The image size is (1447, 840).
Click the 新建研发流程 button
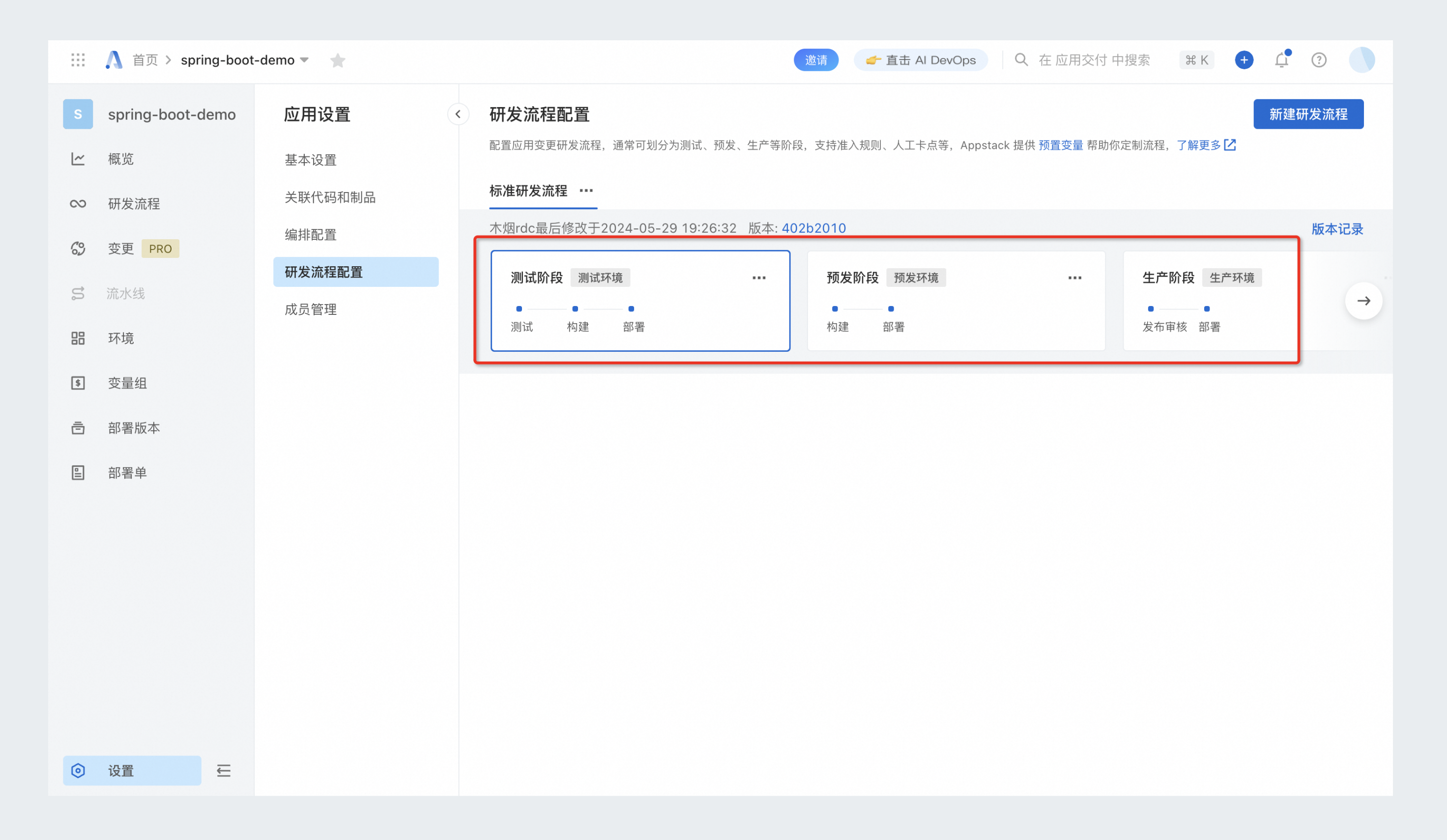(x=1308, y=114)
